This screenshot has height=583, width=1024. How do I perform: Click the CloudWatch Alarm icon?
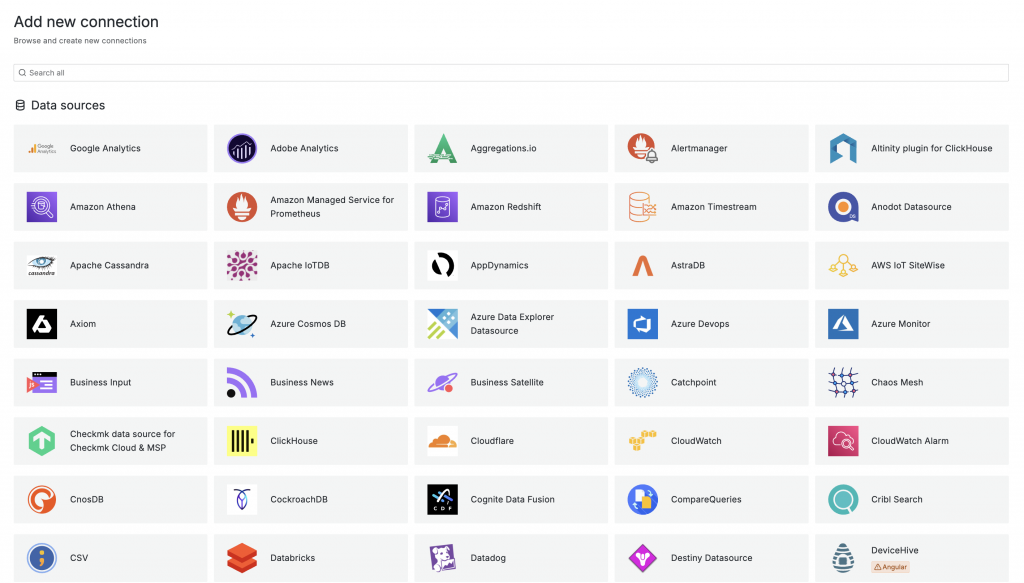coord(843,441)
